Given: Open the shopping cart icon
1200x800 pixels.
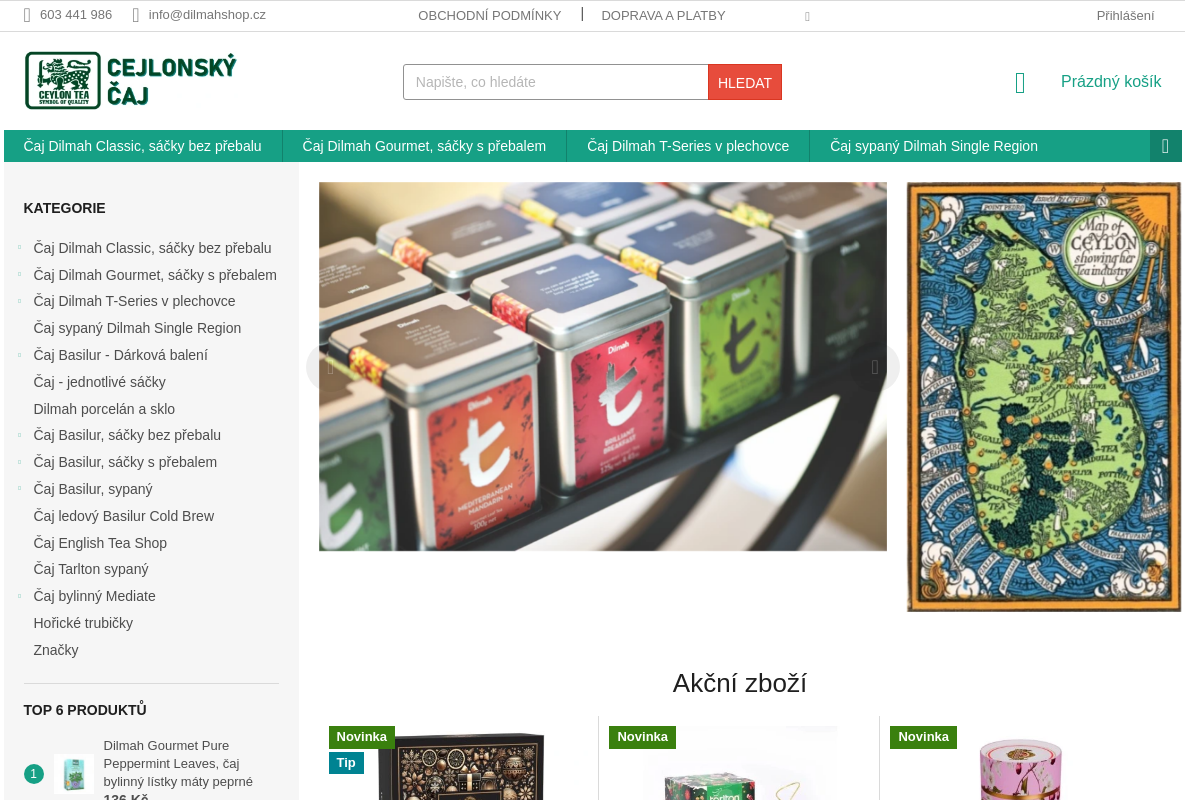Looking at the screenshot, I should point(1020,83).
